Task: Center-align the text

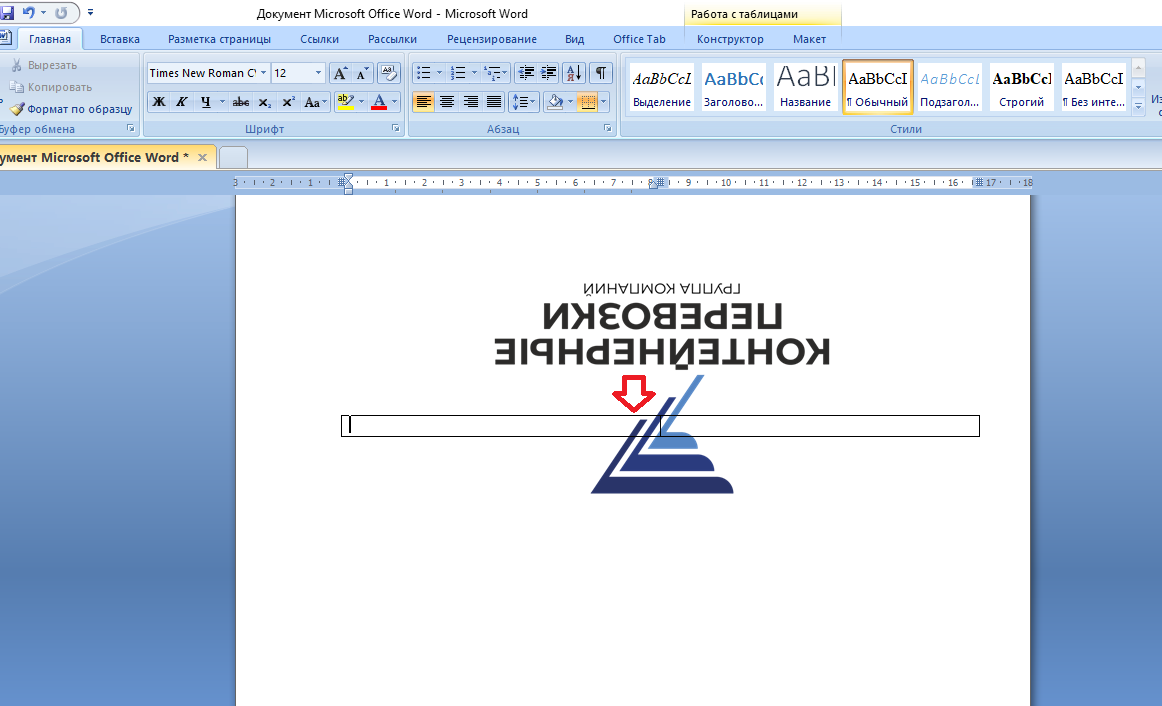Action: pos(447,102)
